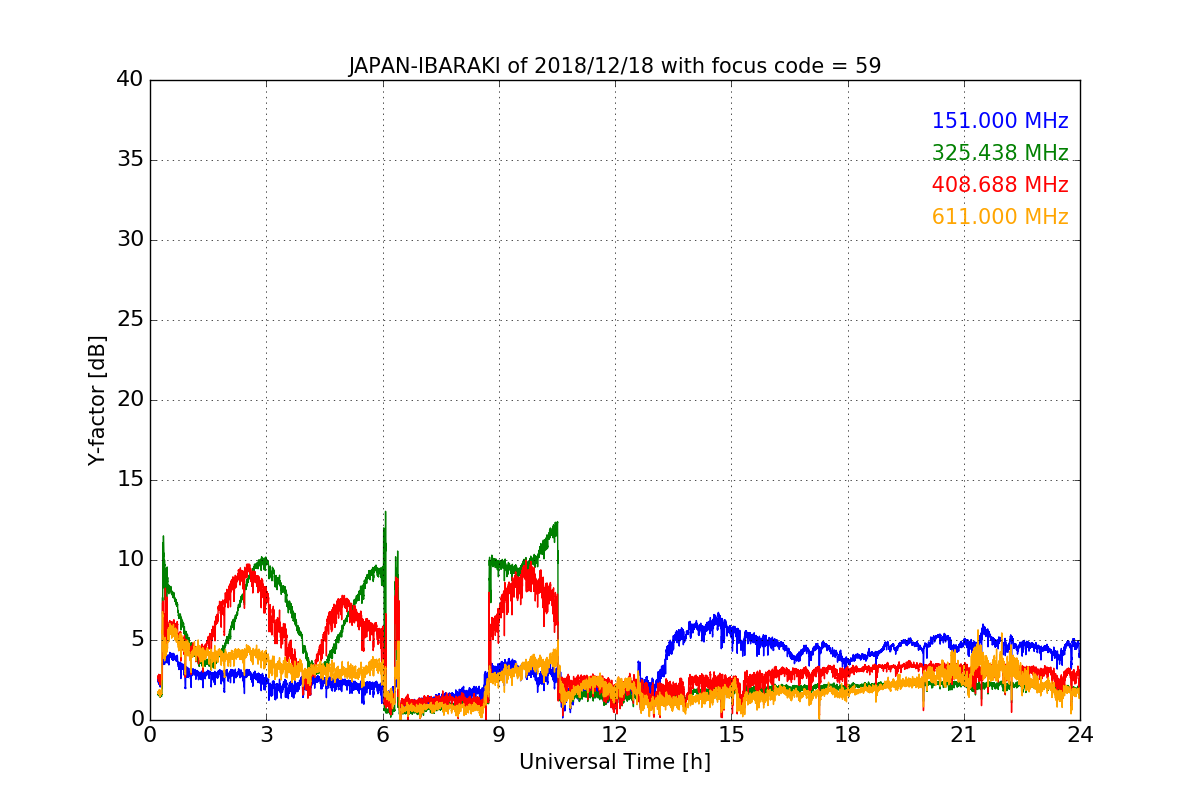Viewport: 1200px width, 800px height.
Task: Click x-axis tick value 21
Action: tap(964, 735)
